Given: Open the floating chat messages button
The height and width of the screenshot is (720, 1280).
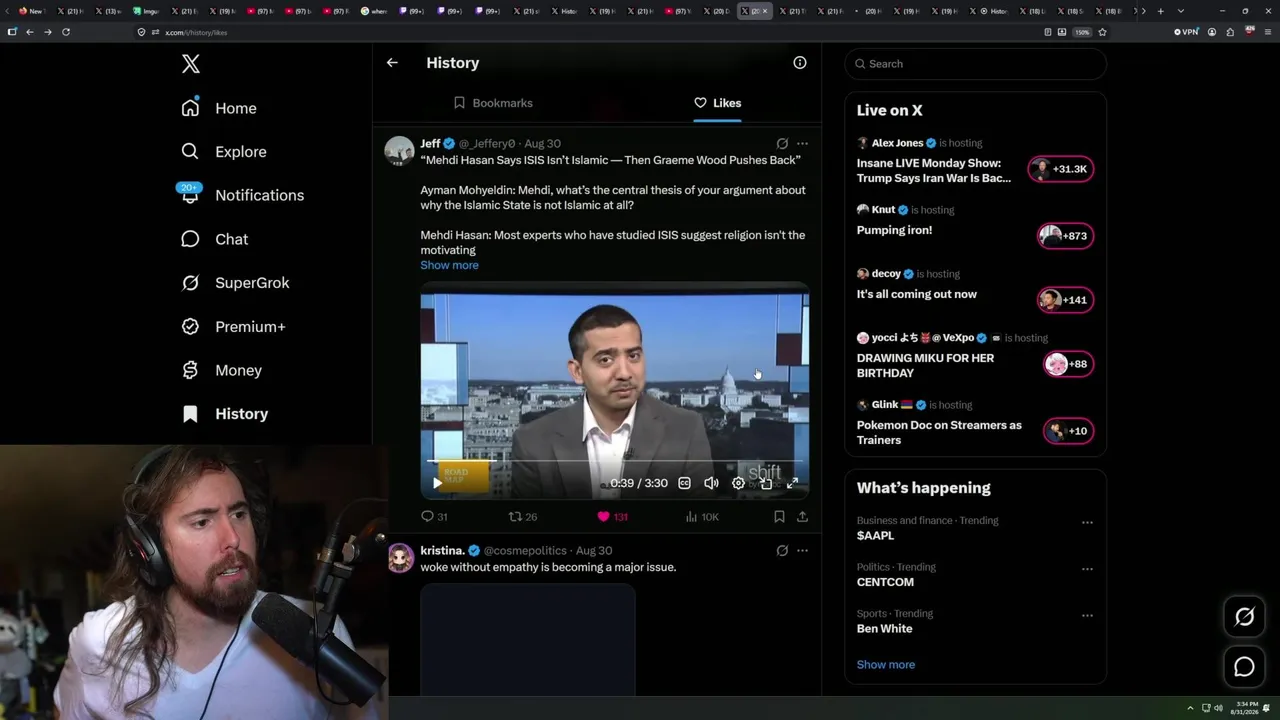Looking at the screenshot, I should [1244, 667].
